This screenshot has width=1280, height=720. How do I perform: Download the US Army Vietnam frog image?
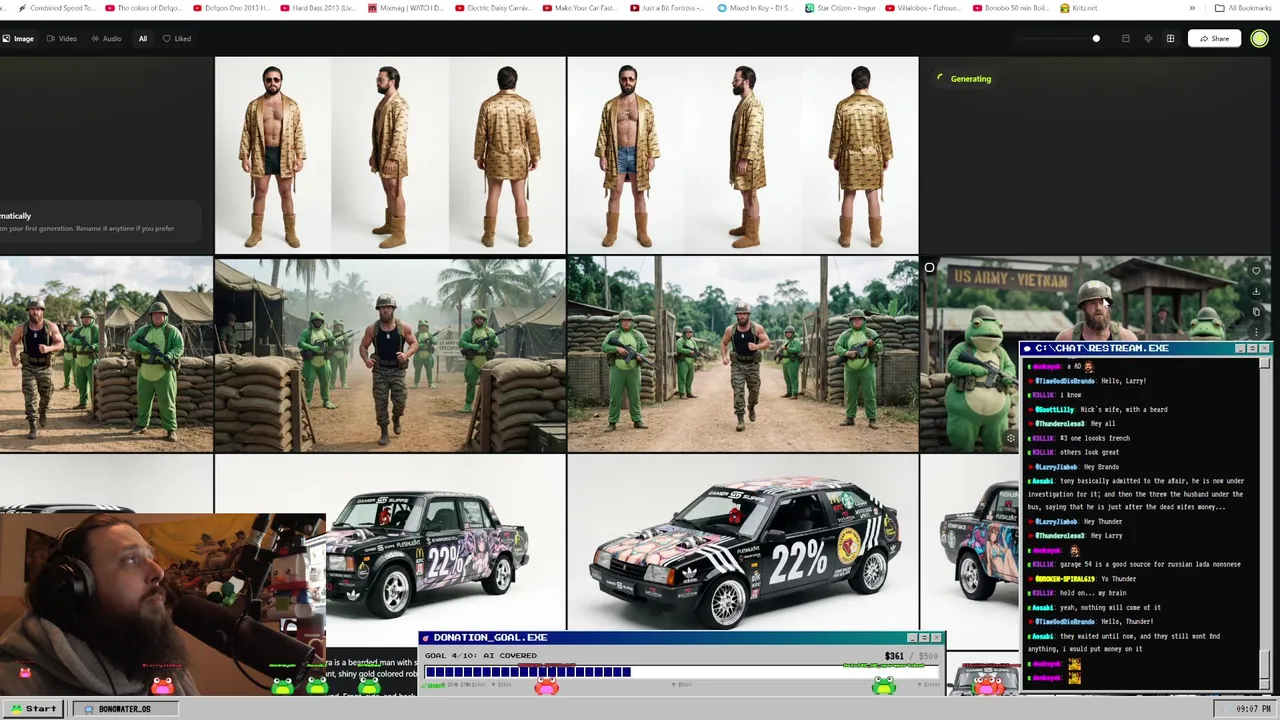[x=1256, y=291]
